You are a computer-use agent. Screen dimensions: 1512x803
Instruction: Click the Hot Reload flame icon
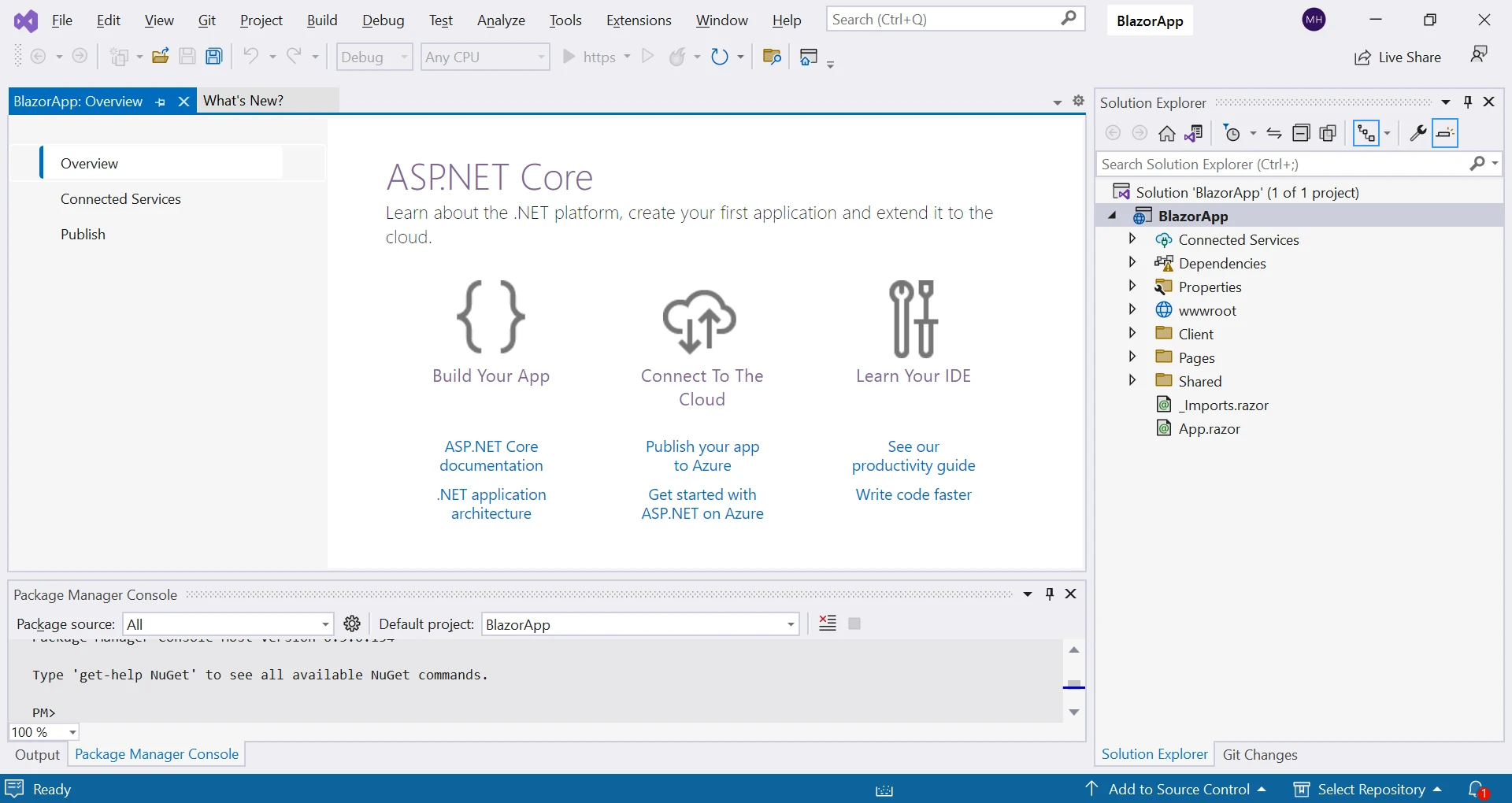[x=677, y=57]
